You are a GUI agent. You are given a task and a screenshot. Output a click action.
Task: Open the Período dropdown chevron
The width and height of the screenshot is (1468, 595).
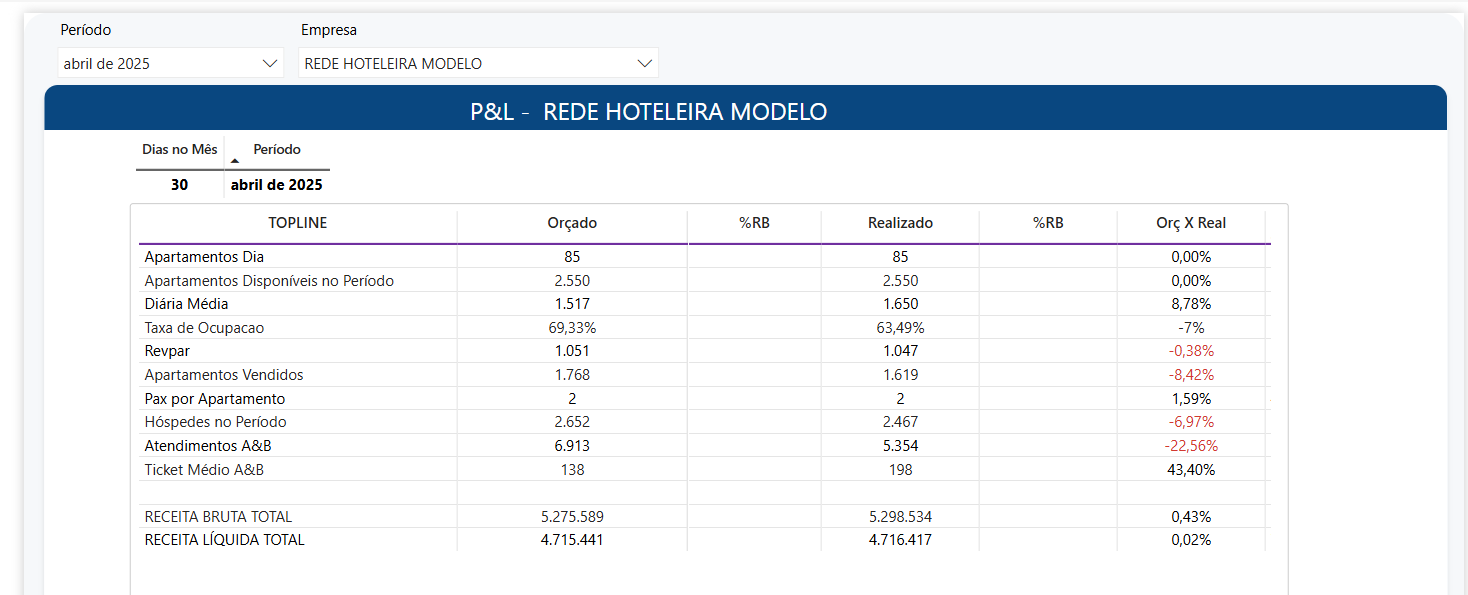tap(269, 63)
